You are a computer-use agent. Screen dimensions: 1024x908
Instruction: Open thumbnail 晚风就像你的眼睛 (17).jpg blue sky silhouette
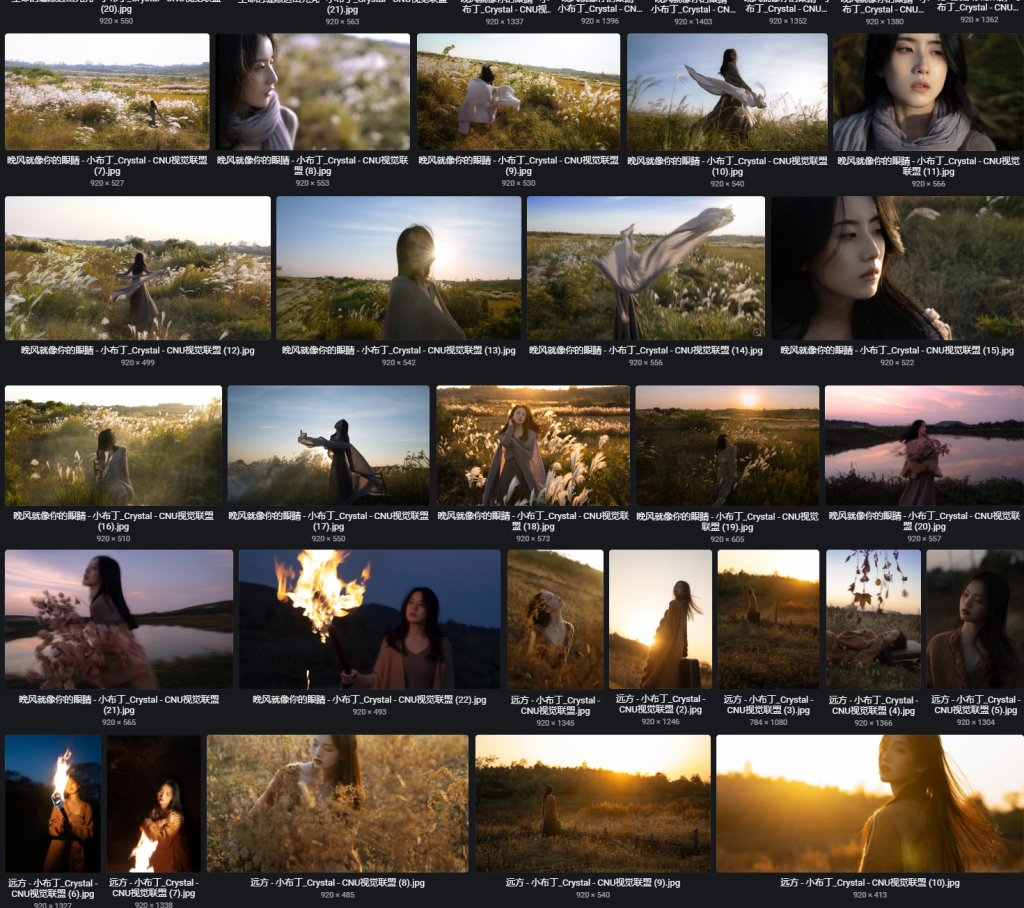coord(328,446)
